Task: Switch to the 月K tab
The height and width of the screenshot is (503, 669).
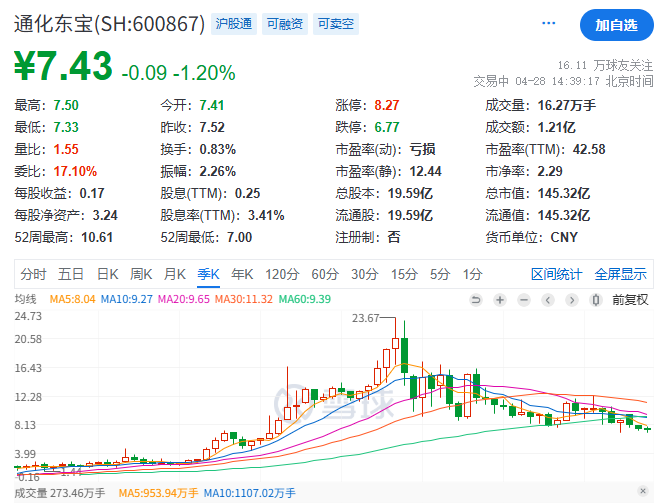Action: (175, 274)
